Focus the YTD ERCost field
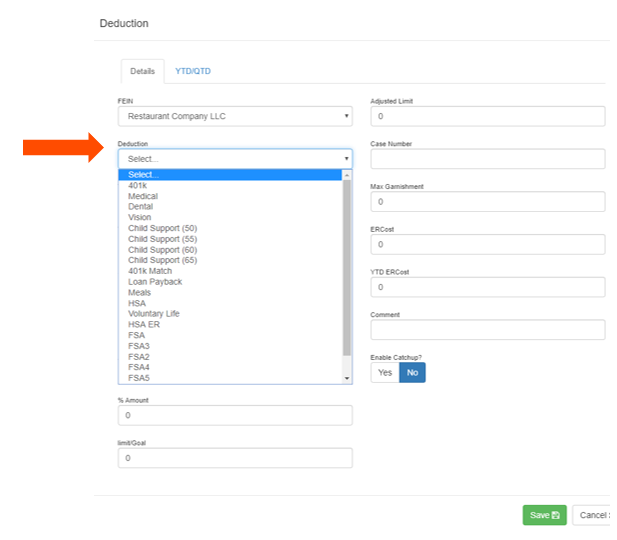The height and width of the screenshot is (540, 617). pyautogui.click(x=488, y=287)
